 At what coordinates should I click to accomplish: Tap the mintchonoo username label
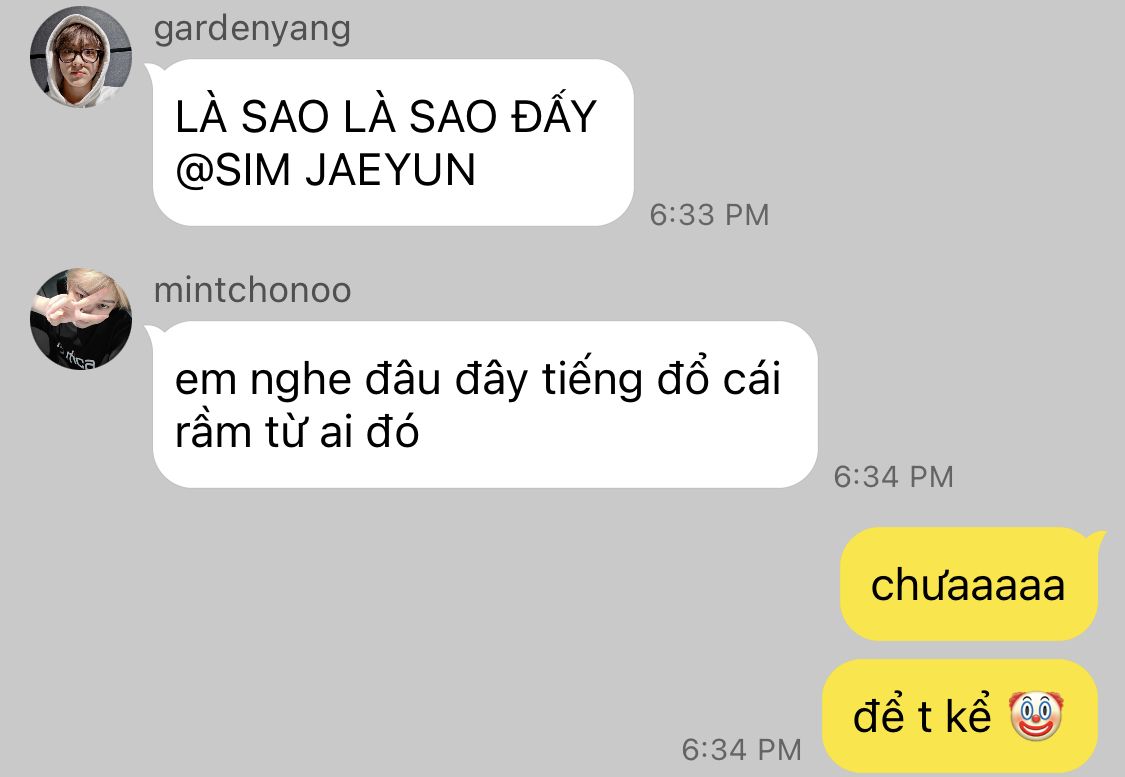point(253,290)
